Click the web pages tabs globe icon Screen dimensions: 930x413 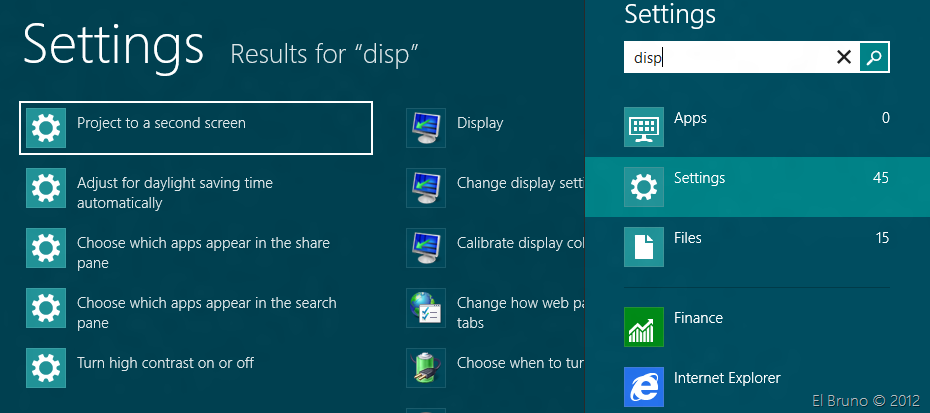coord(426,308)
